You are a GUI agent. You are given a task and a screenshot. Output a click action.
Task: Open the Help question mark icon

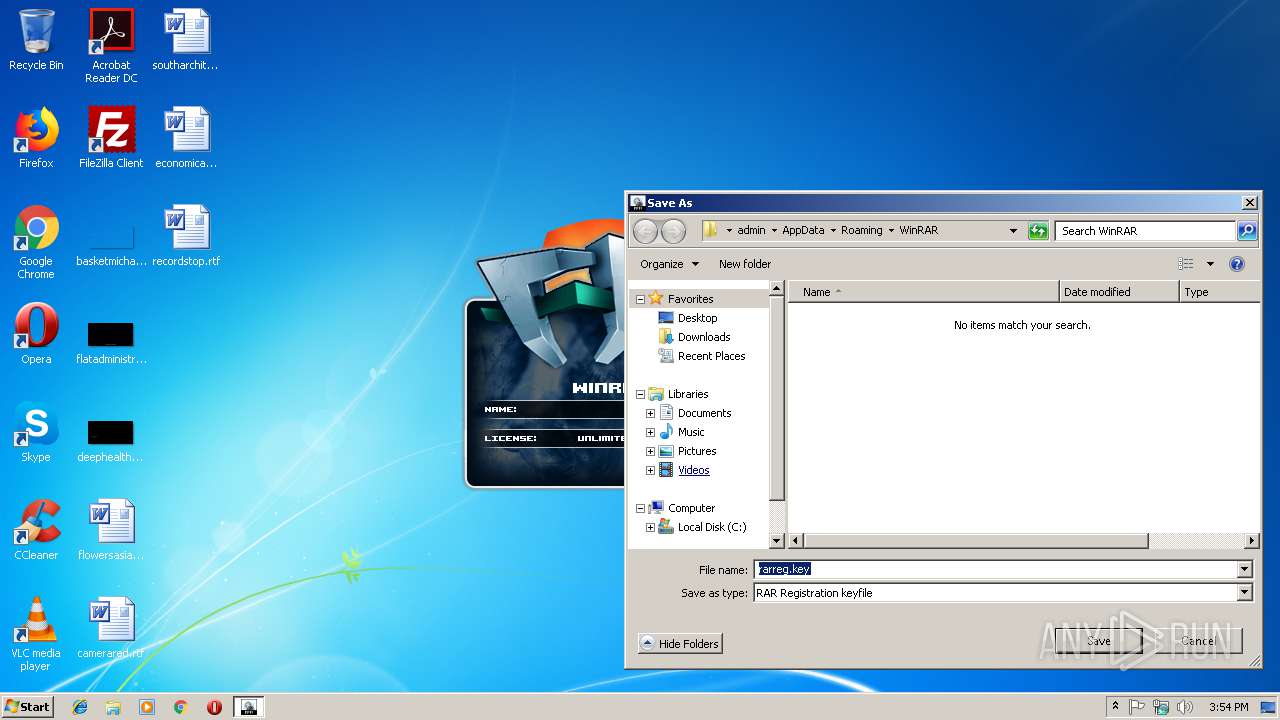click(x=1237, y=264)
